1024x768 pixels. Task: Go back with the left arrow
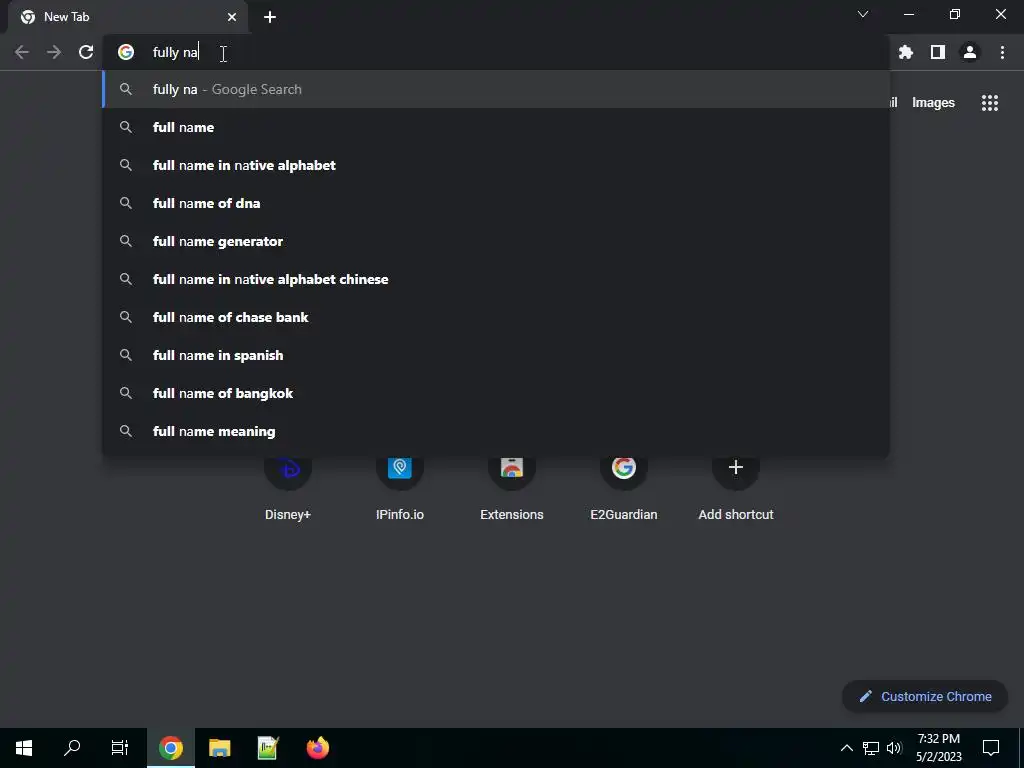(x=22, y=52)
